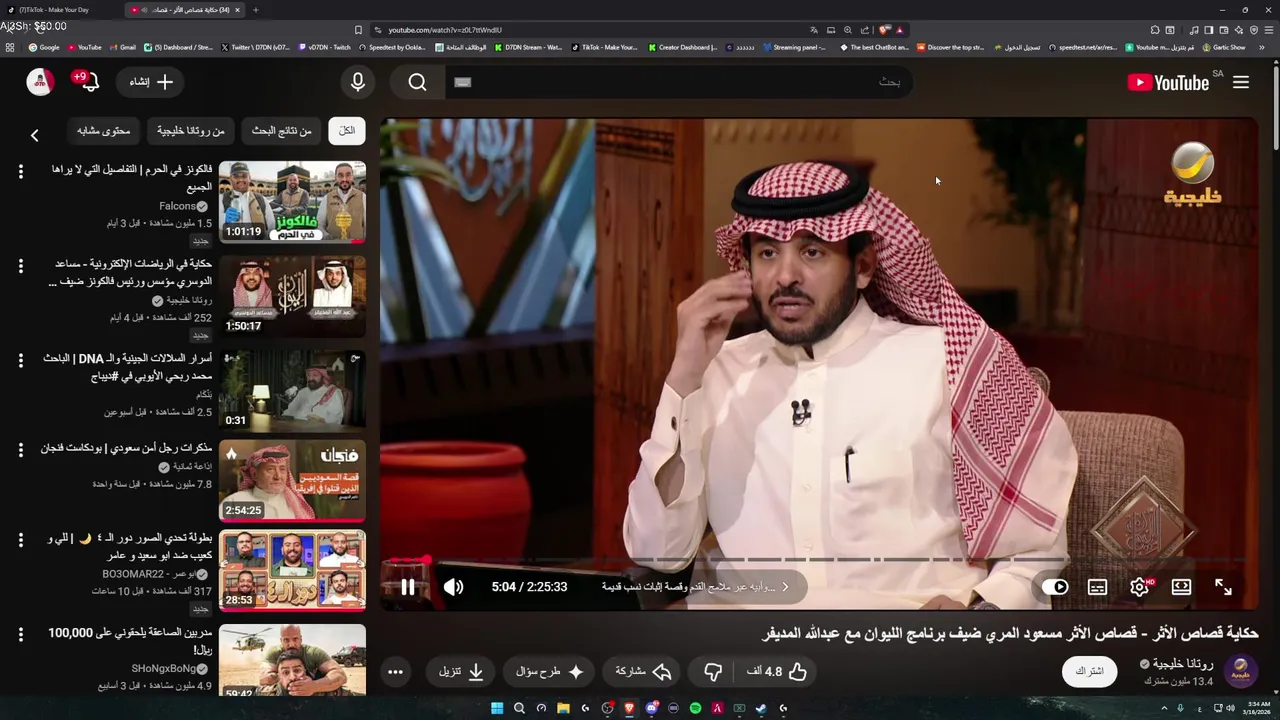Open the Windows Start button
Viewport: 1280px width, 720px height.
tap(497, 708)
